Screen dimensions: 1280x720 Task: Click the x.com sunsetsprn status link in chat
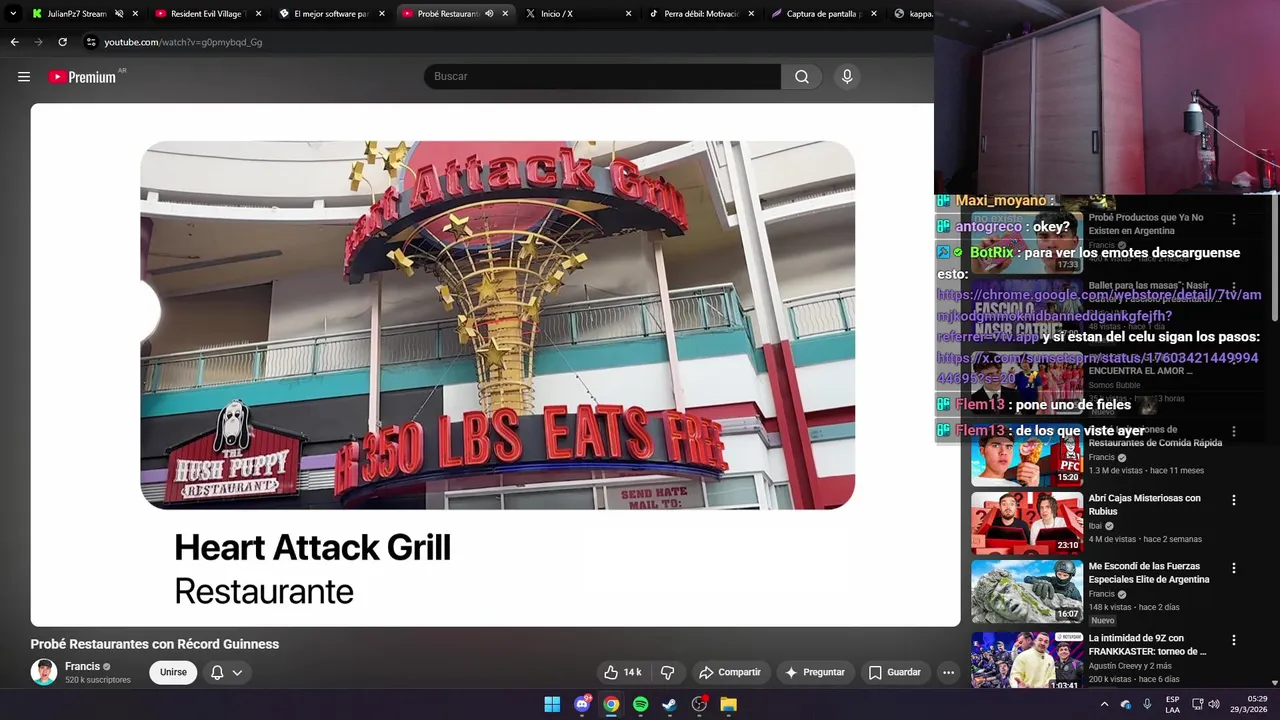coord(1097,368)
